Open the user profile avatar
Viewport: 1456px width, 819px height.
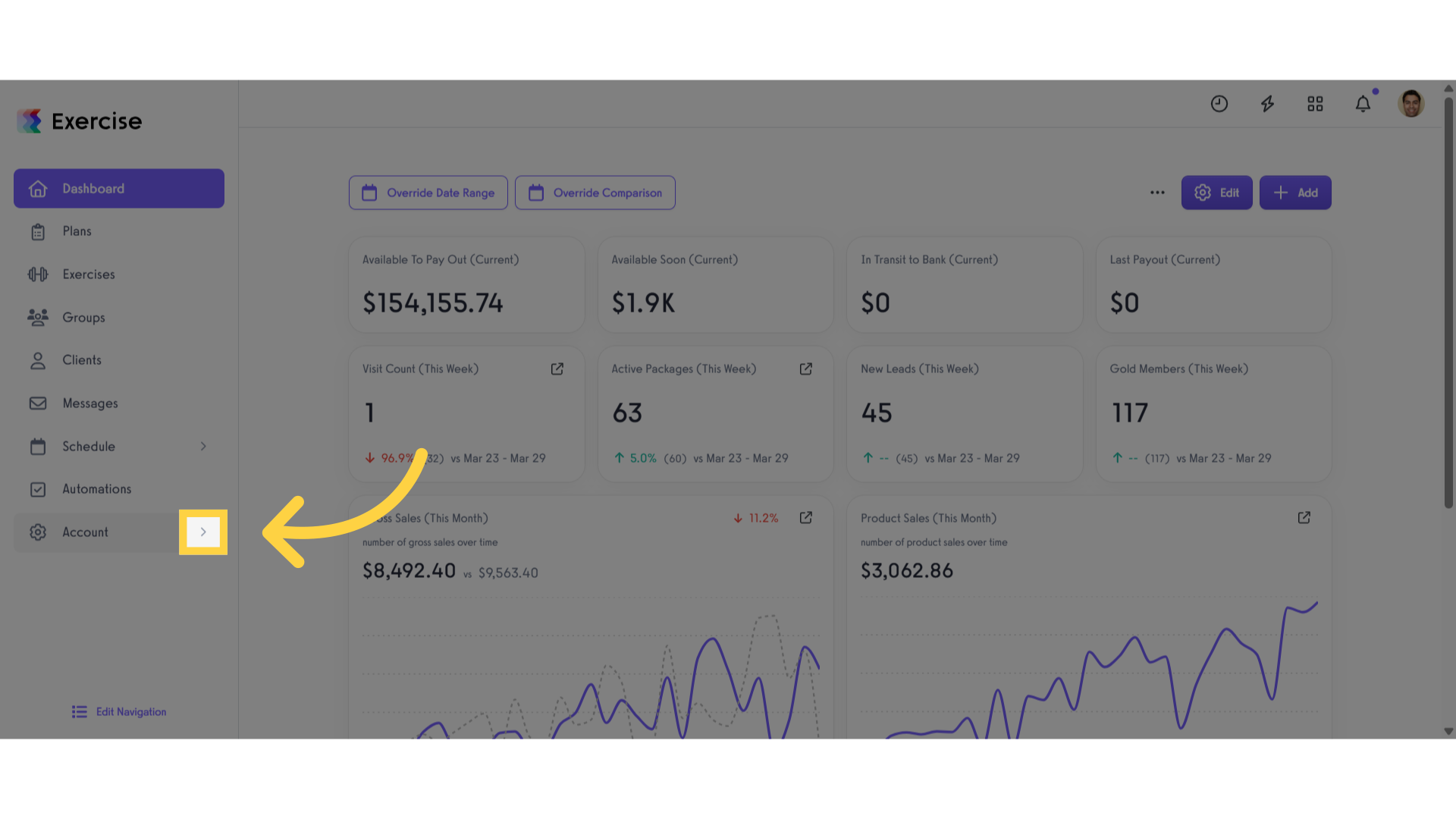1410,104
